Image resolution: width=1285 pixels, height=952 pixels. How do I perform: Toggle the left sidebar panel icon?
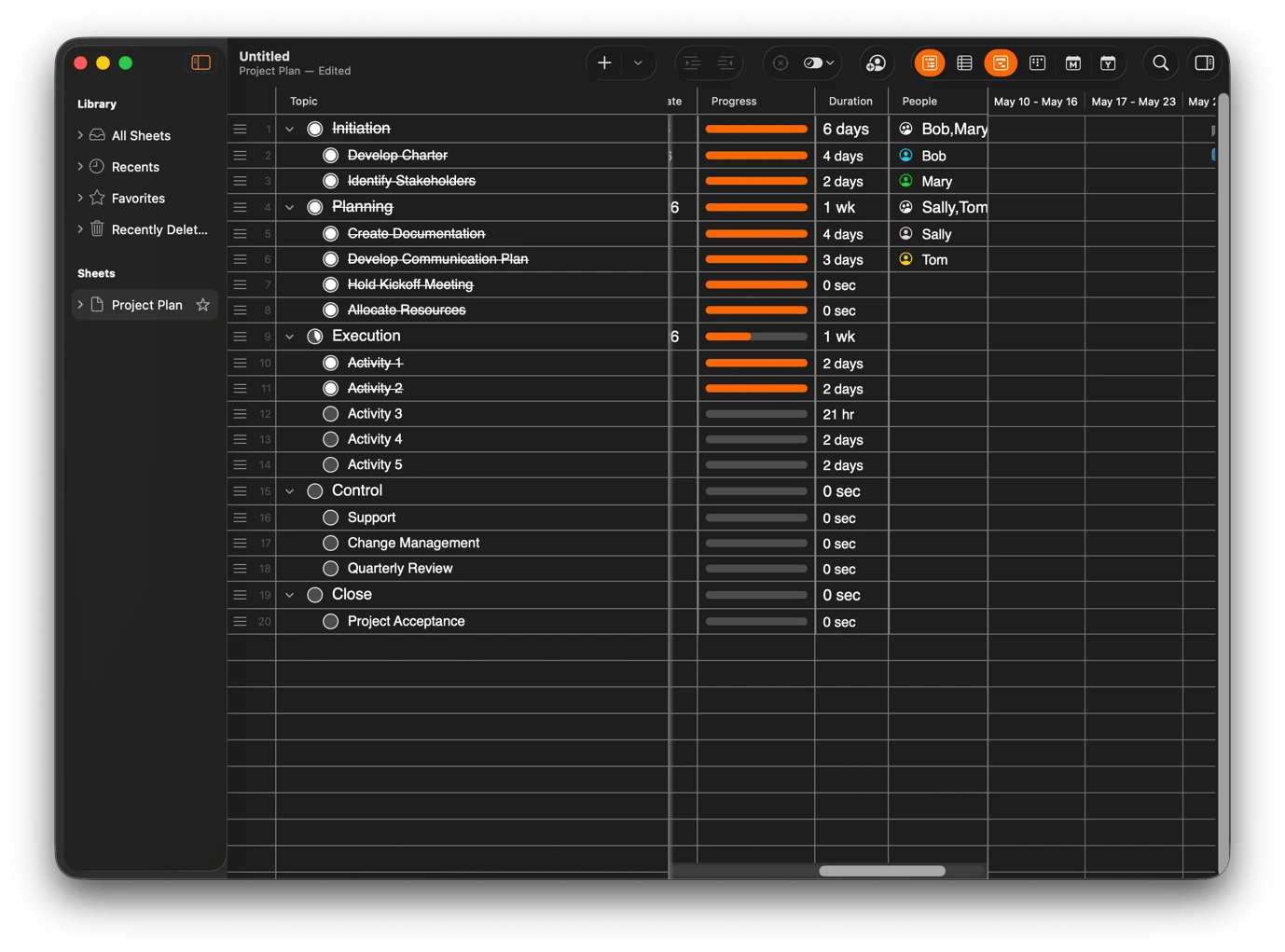(200, 62)
